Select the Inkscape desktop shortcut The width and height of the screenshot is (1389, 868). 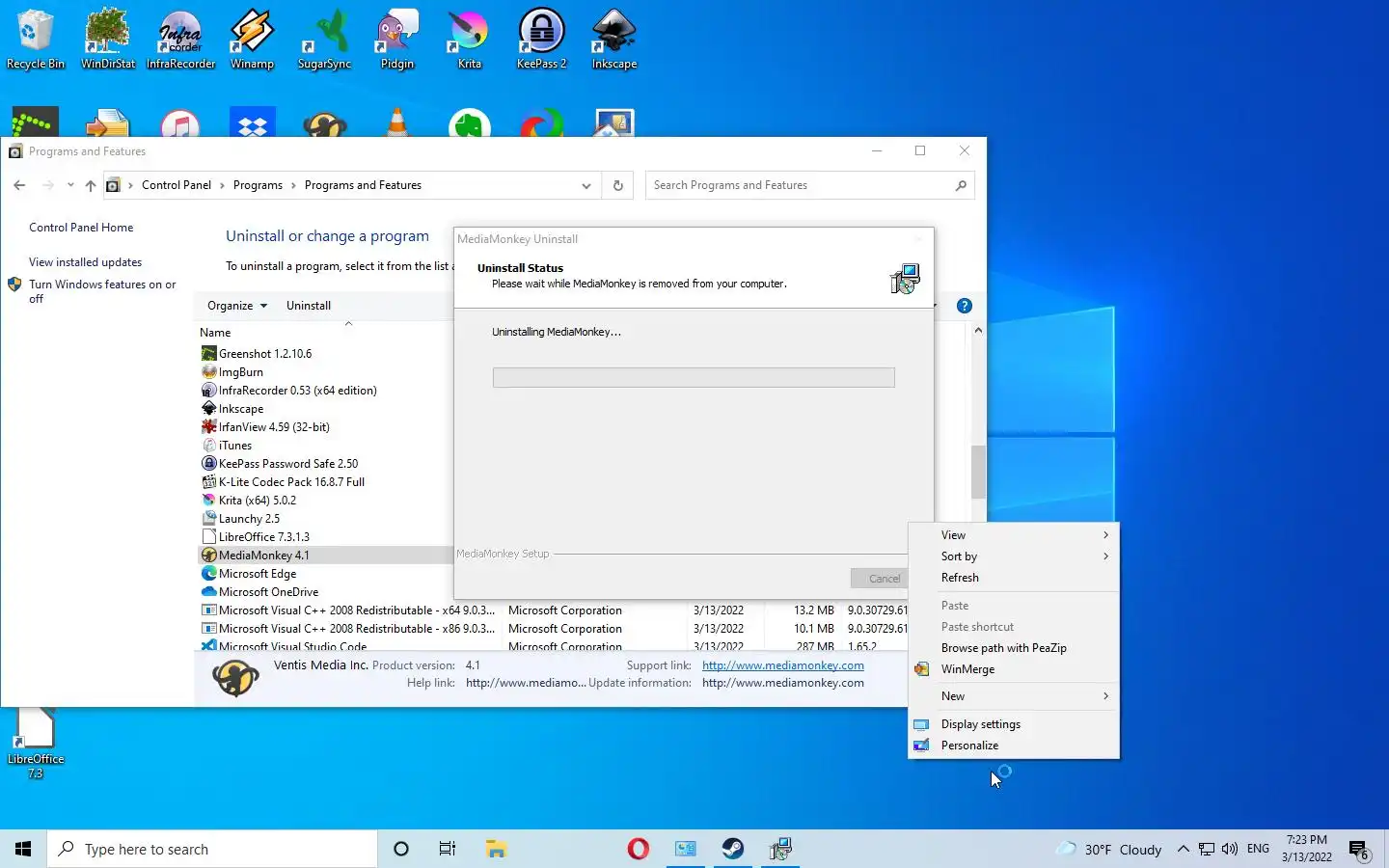(613, 40)
